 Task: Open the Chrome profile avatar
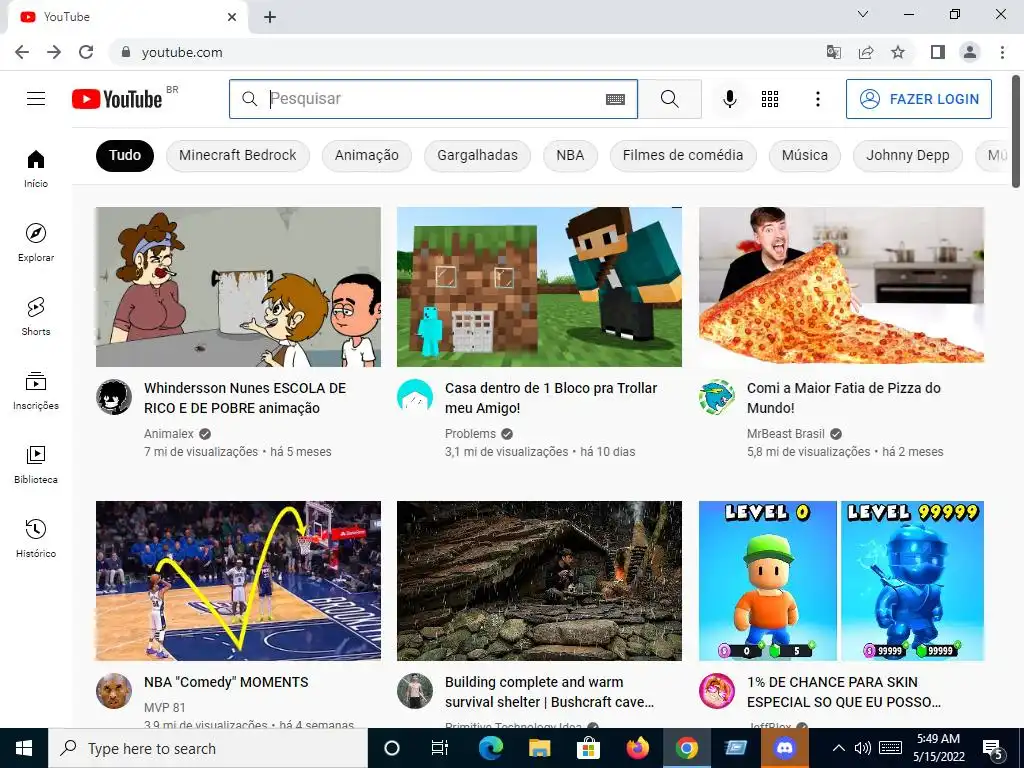click(970, 52)
